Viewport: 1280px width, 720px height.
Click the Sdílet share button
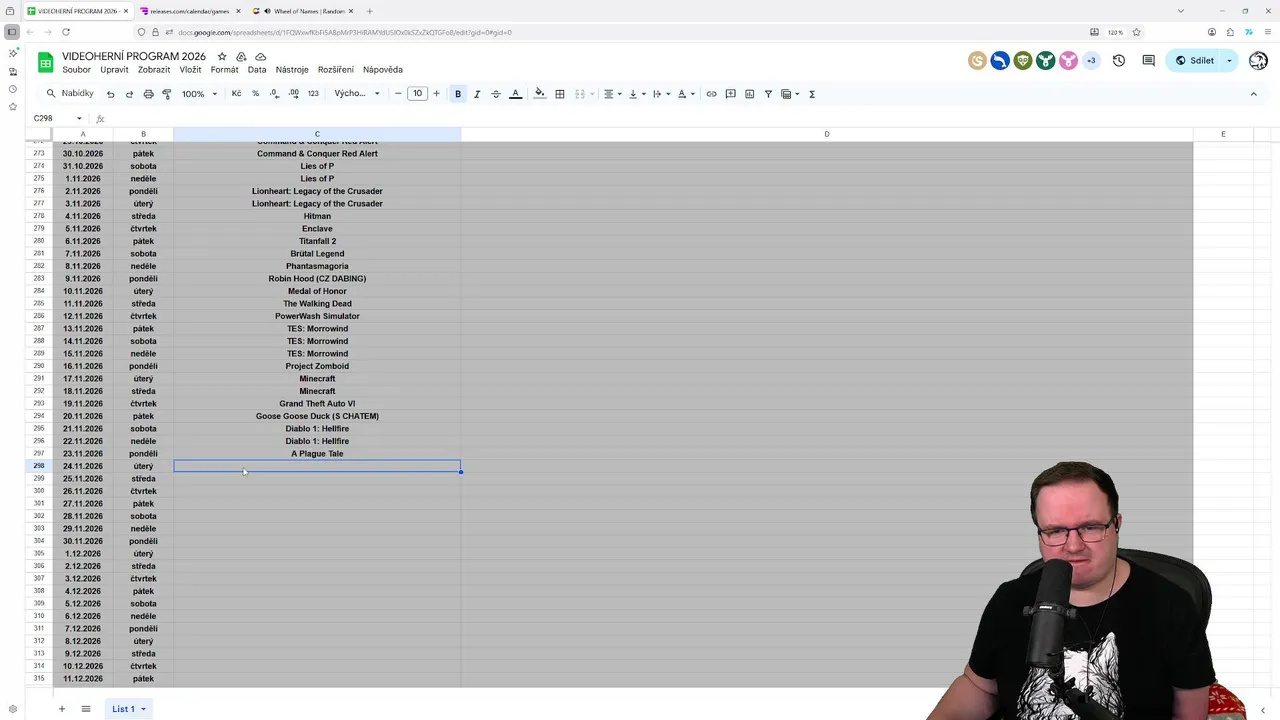1194,61
